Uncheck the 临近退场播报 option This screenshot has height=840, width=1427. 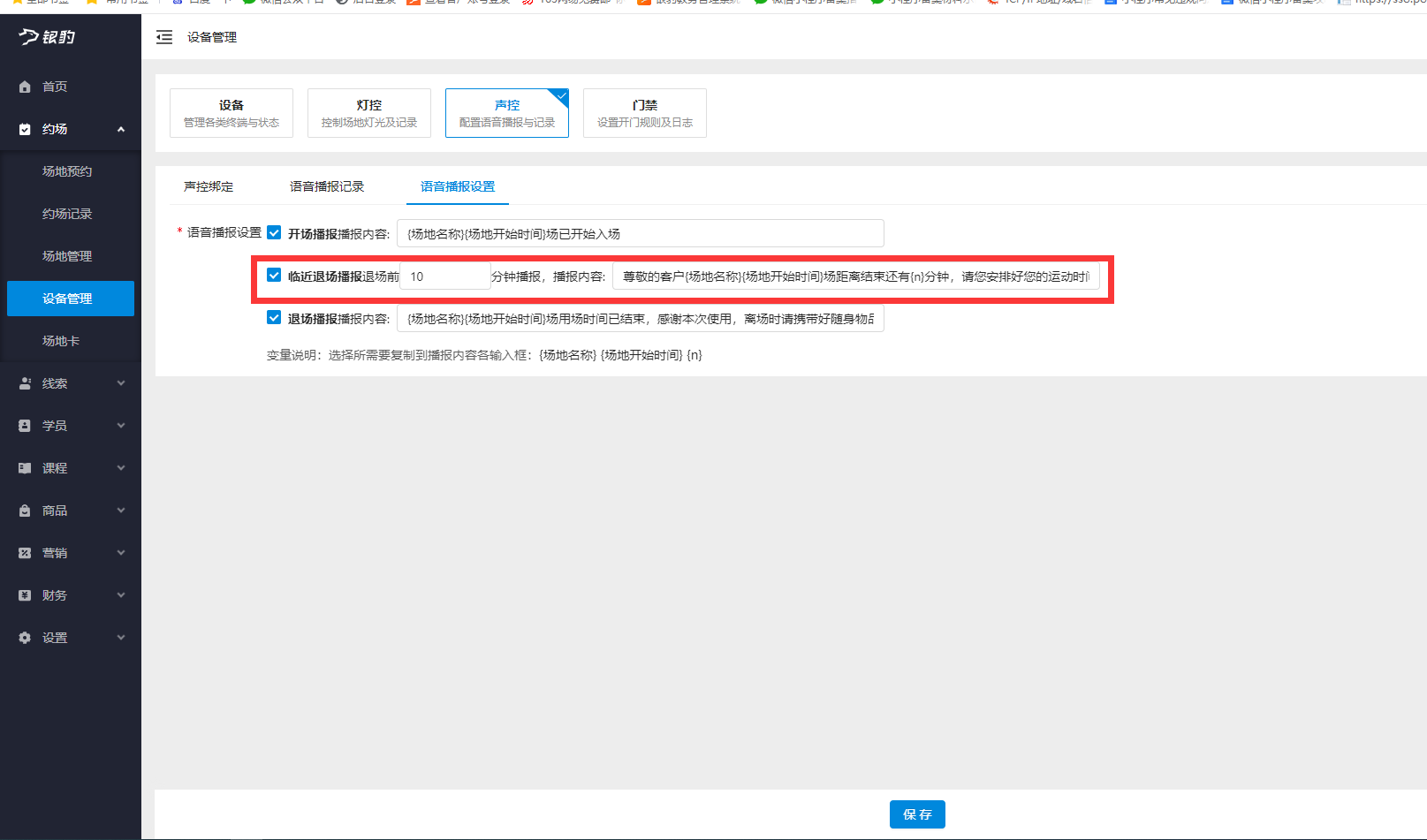coord(274,275)
